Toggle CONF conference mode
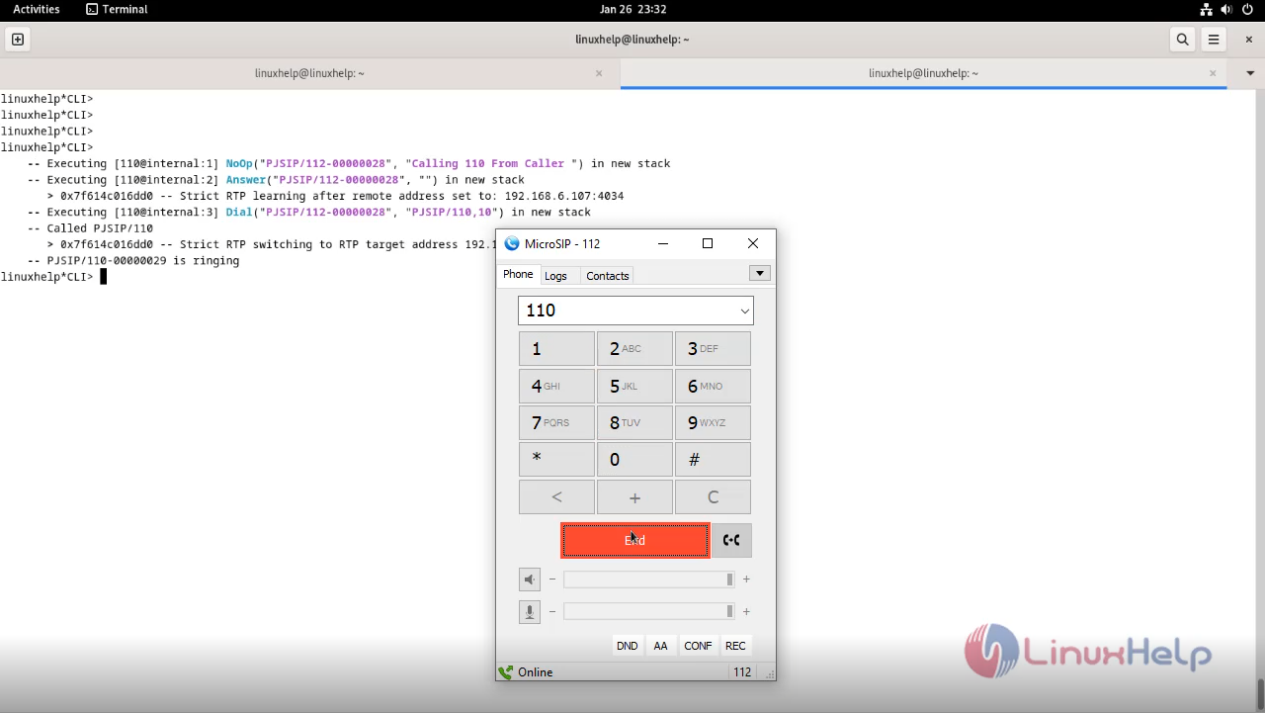 [698, 646]
